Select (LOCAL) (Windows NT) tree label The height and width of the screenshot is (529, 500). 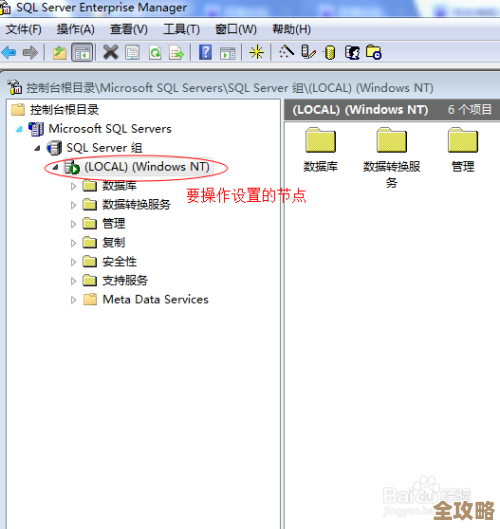(147, 167)
